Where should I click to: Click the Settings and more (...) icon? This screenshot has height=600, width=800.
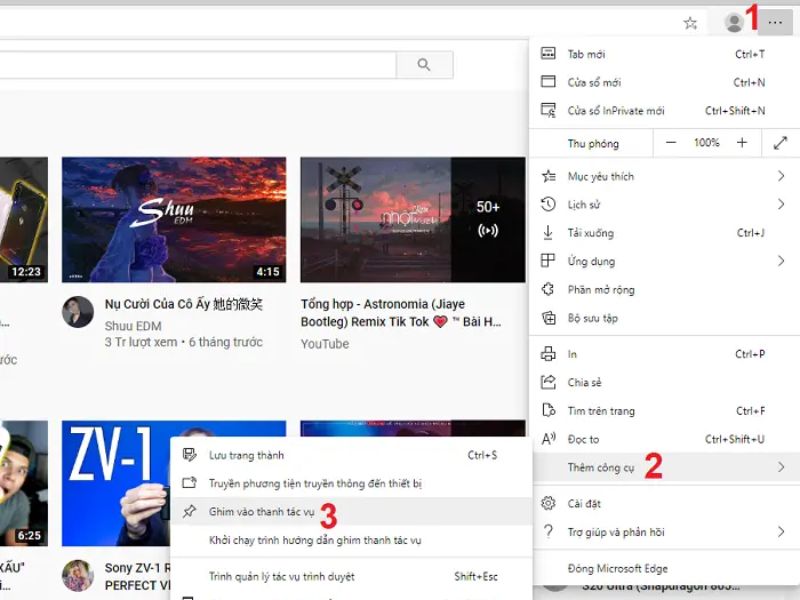775,21
